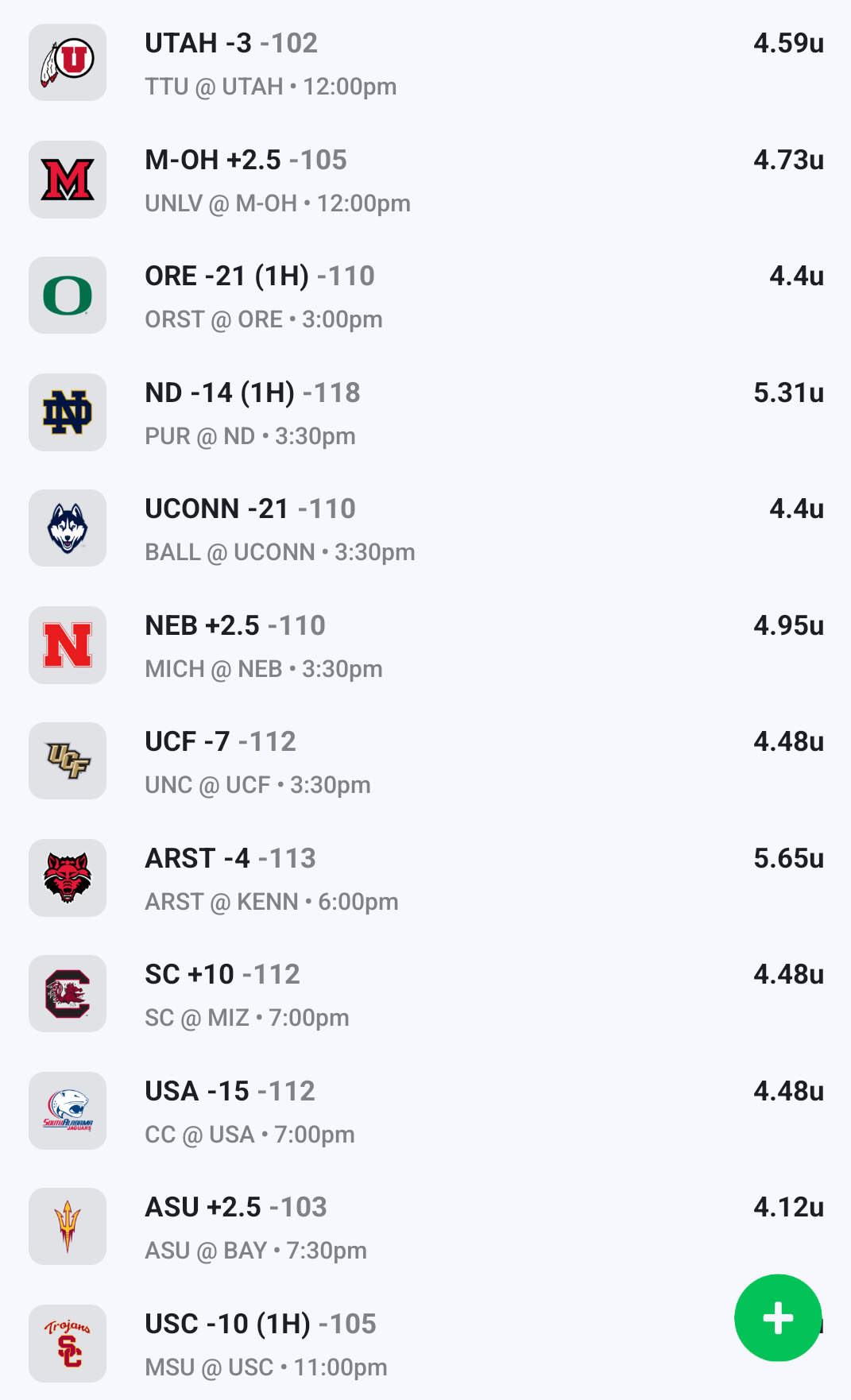Image resolution: width=851 pixels, height=1400 pixels.
Task: Open the ND -14 (1H) pick
Action: point(252,393)
